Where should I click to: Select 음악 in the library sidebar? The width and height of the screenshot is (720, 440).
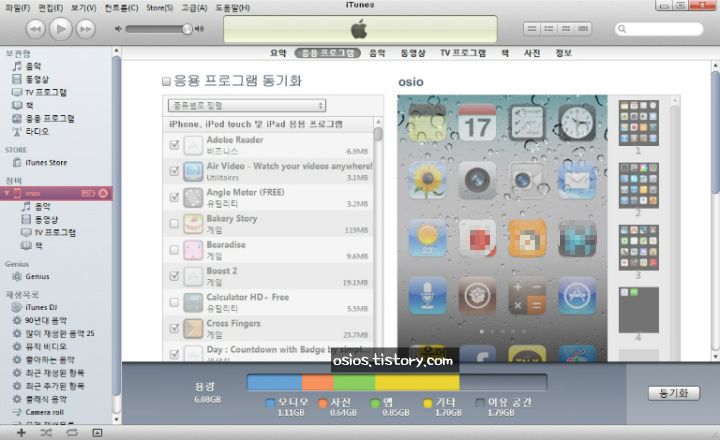click(x=33, y=66)
